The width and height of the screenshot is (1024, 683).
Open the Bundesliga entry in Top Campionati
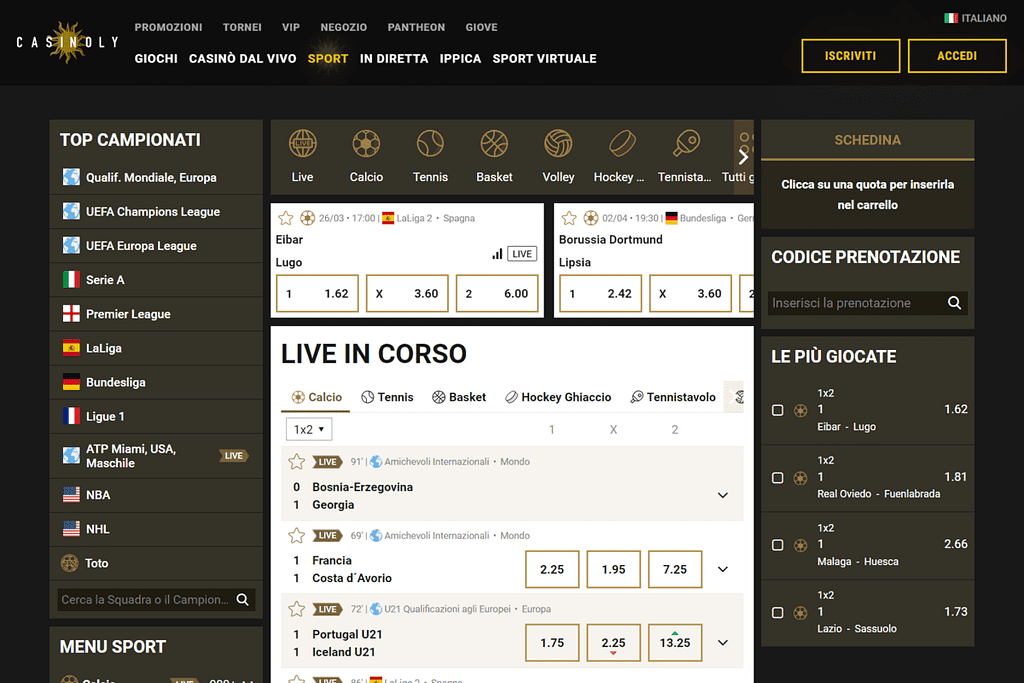click(x=156, y=383)
